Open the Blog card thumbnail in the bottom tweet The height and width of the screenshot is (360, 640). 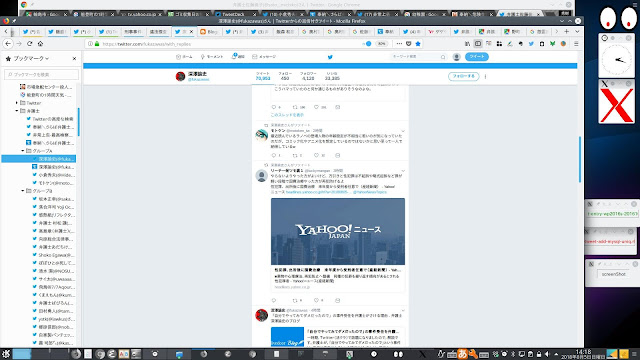[287, 337]
